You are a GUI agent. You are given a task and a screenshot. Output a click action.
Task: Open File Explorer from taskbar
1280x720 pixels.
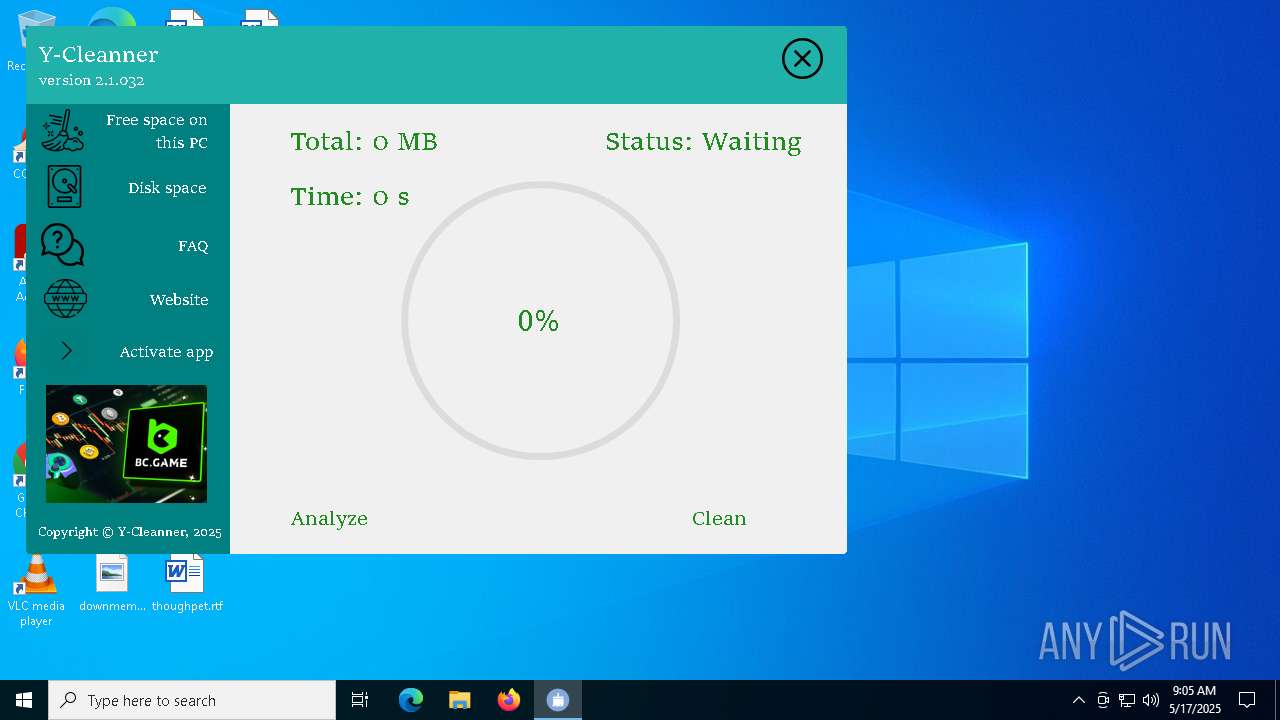click(460, 700)
